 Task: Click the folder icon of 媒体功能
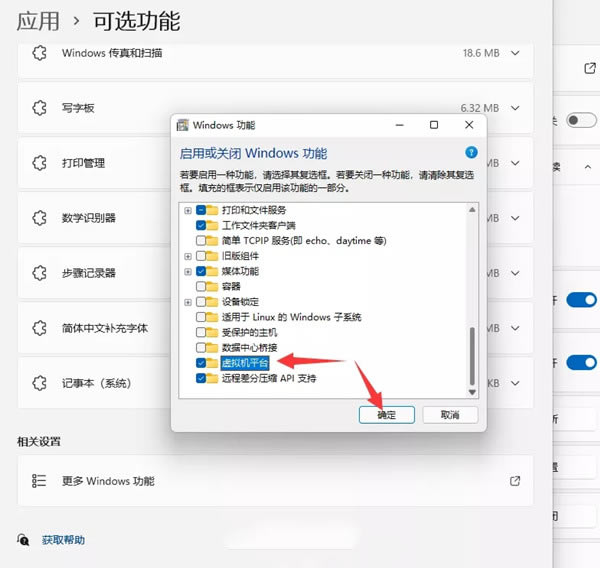212,271
